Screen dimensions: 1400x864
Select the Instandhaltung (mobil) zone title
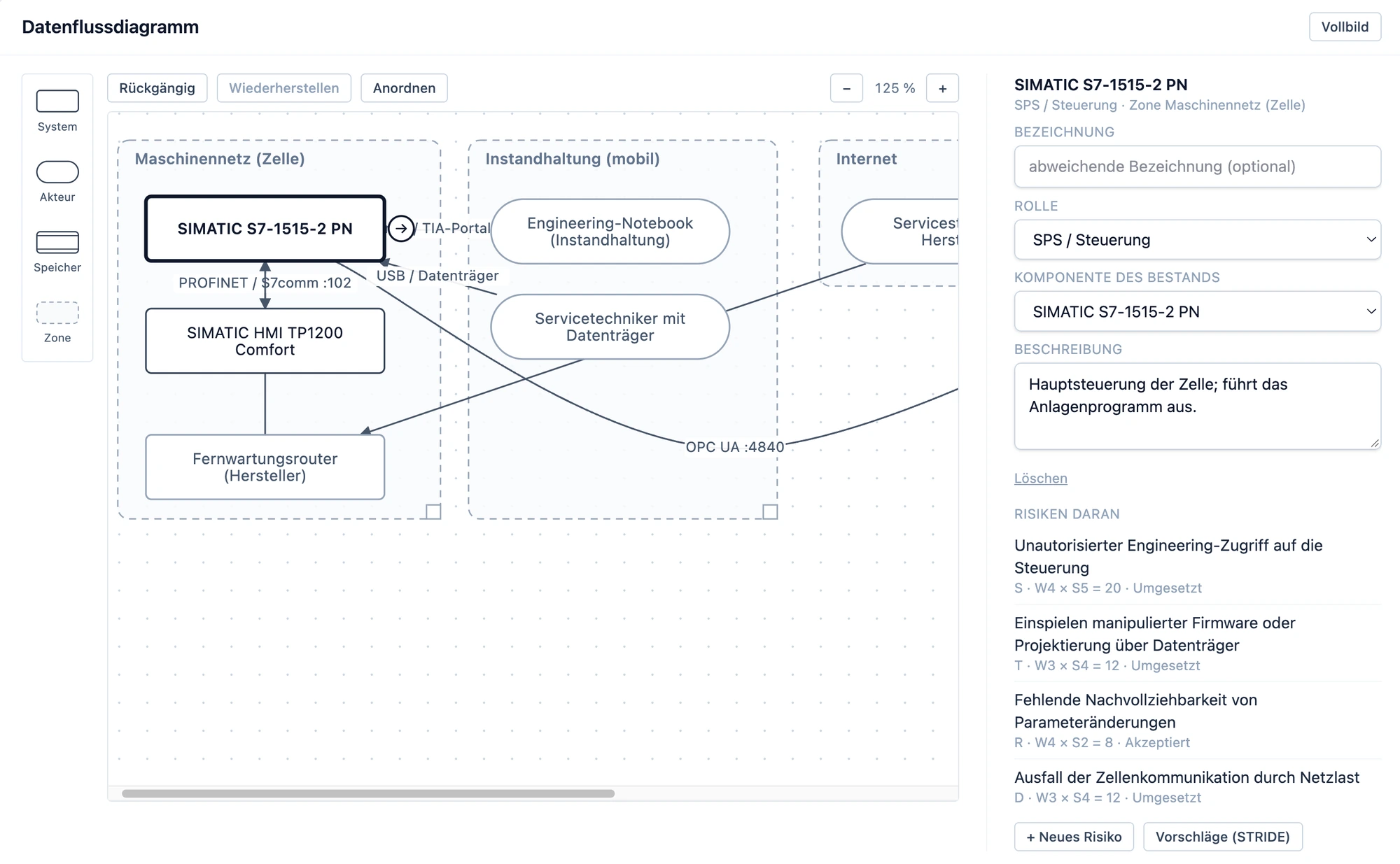573,159
